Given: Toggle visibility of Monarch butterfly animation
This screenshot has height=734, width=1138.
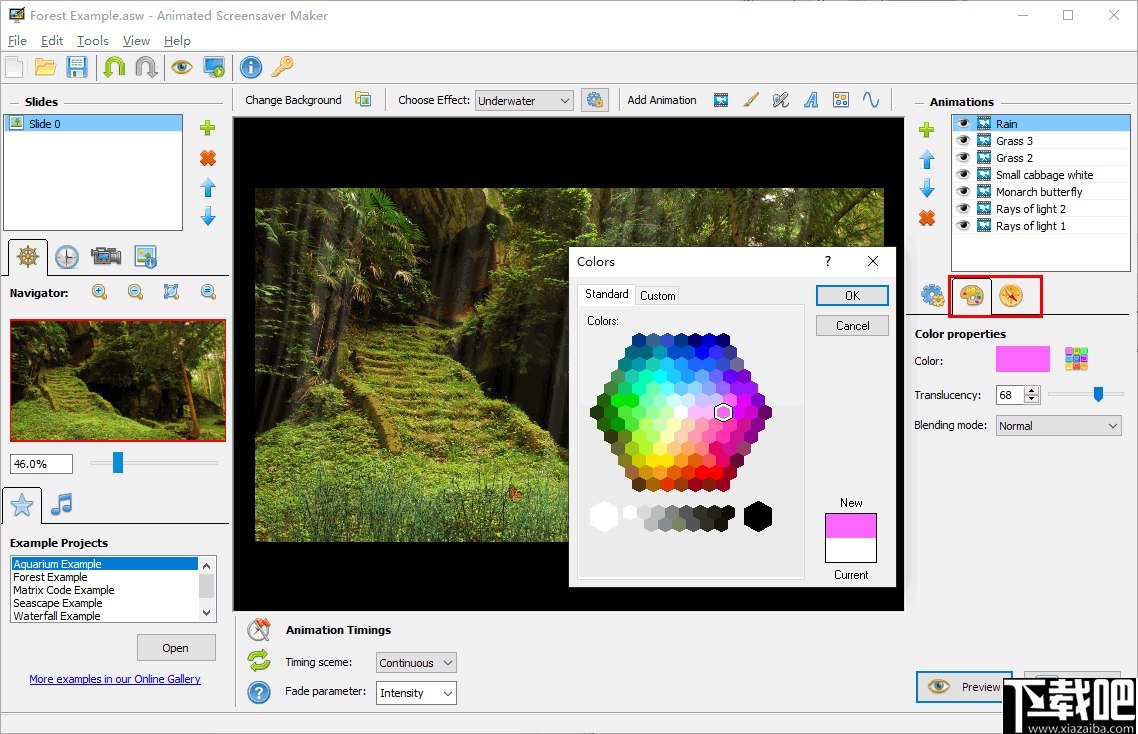Looking at the screenshot, I should pos(963,192).
